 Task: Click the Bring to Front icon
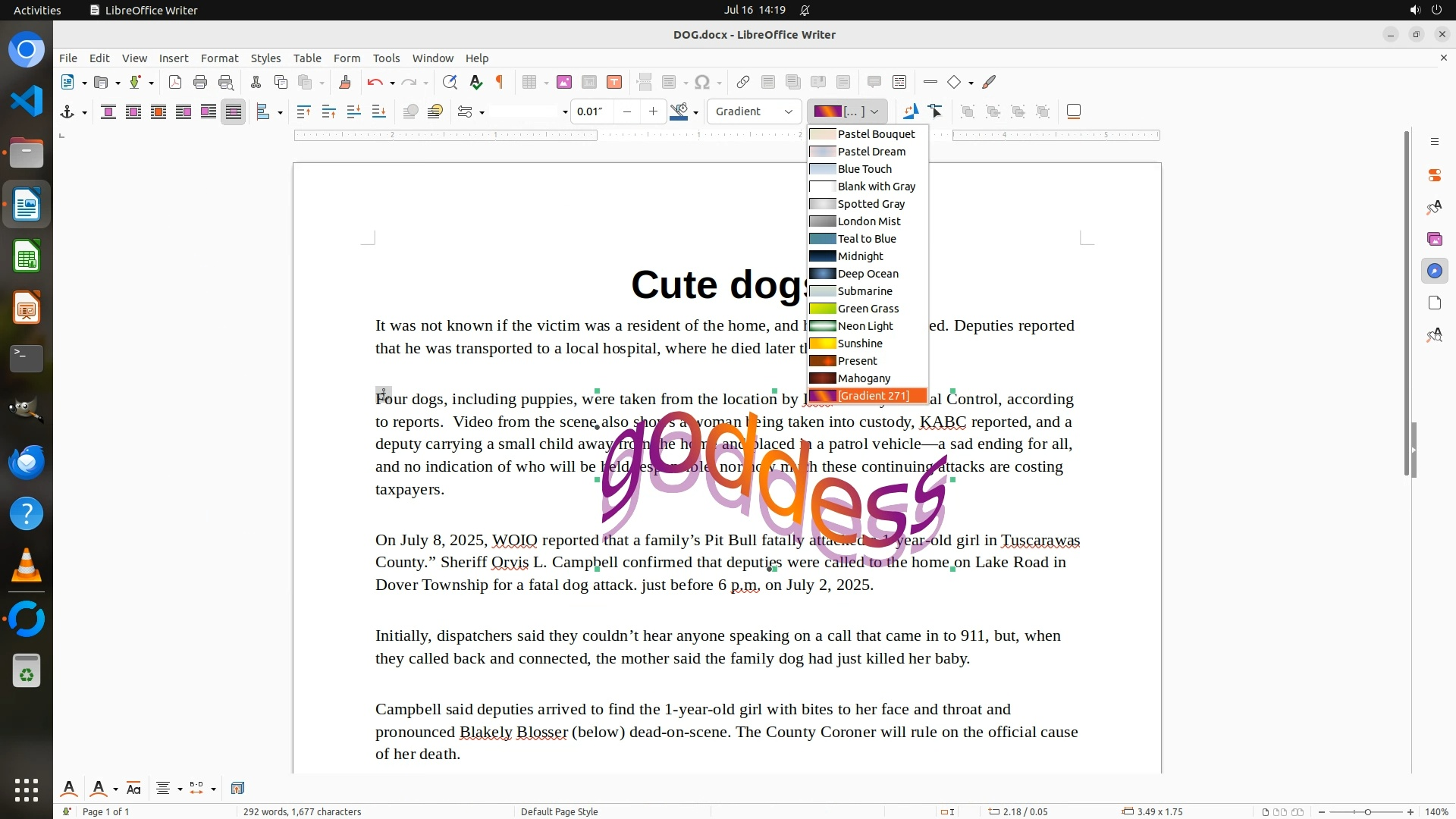303,112
